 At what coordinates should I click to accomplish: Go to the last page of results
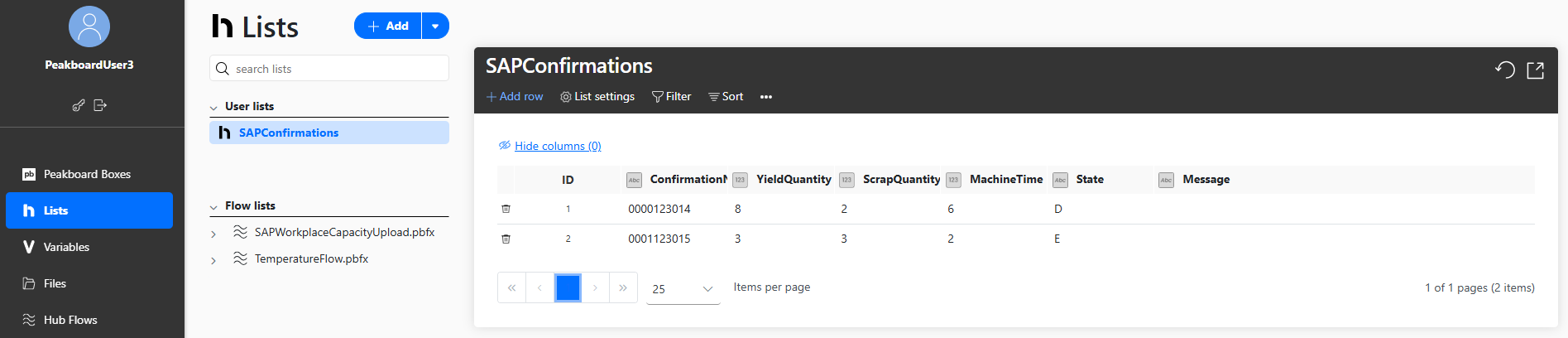coord(623,287)
